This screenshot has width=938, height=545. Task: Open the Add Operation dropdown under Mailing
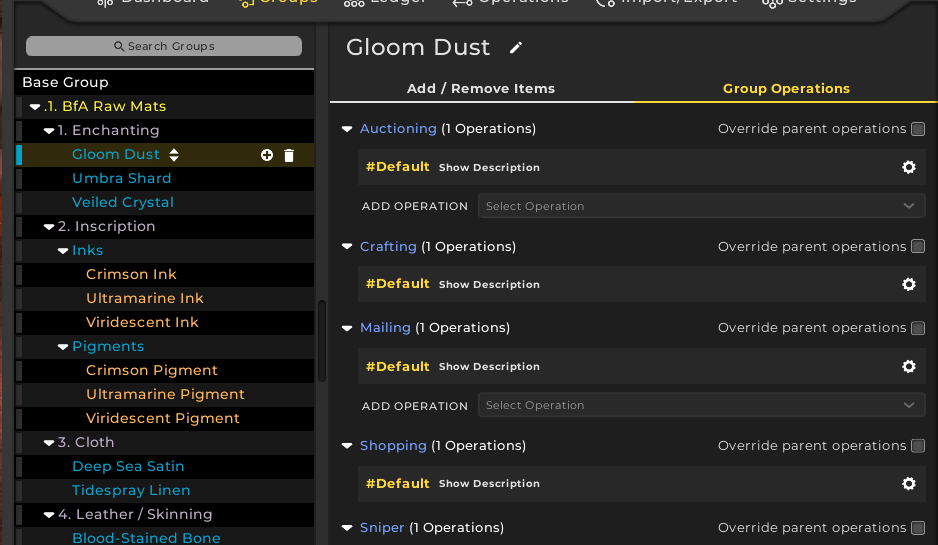coord(700,405)
